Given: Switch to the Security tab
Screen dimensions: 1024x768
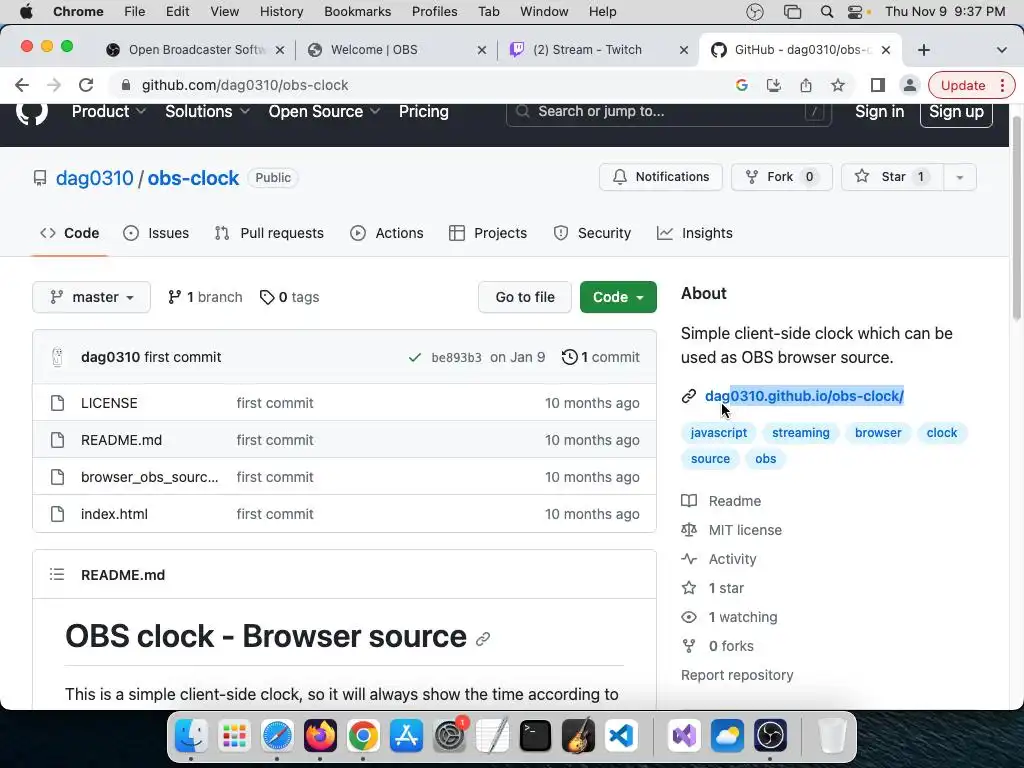Looking at the screenshot, I should tap(592, 233).
